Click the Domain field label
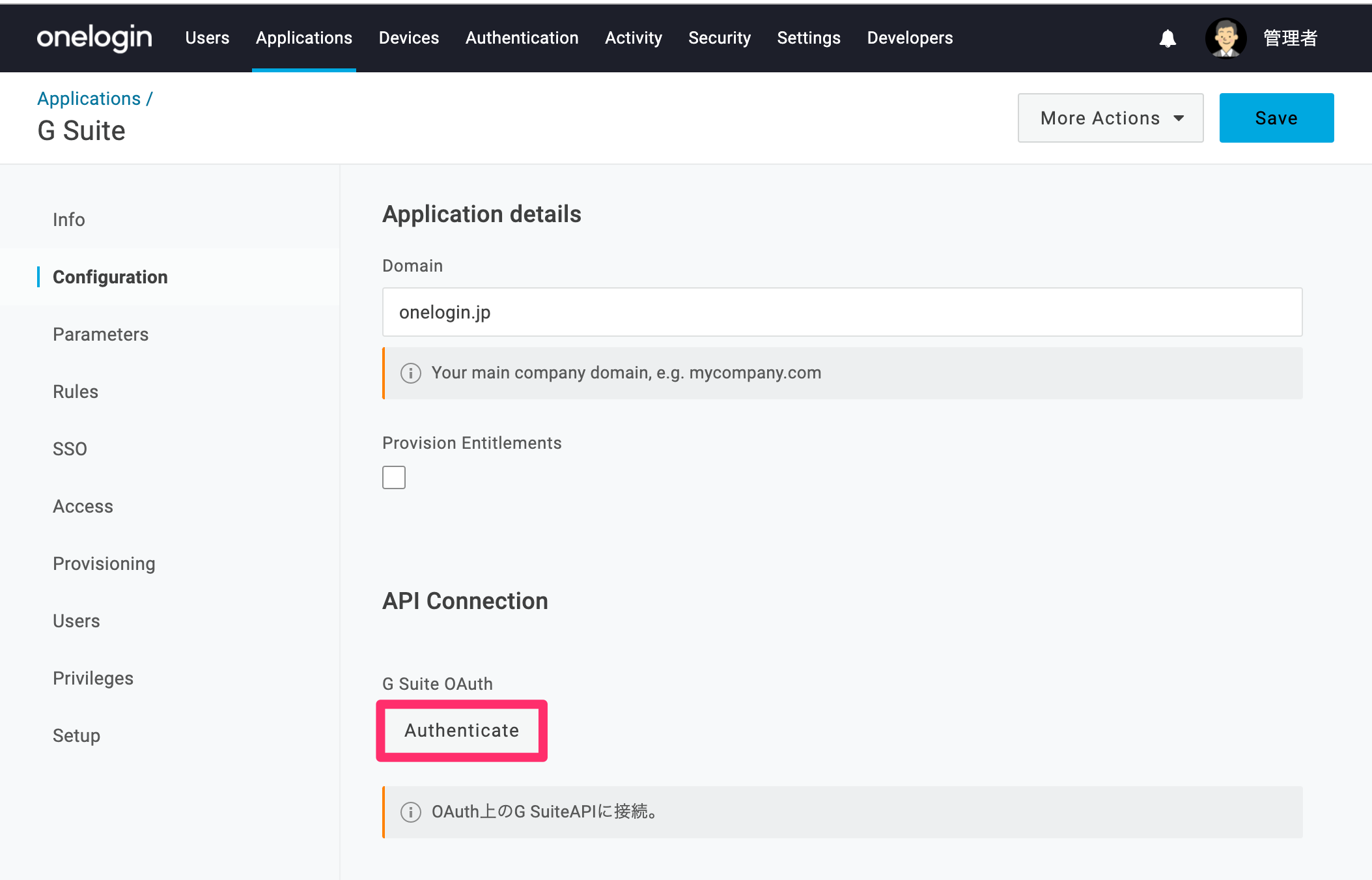Image resolution: width=1372 pixels, height=880 pixels. tap(413, 266)
